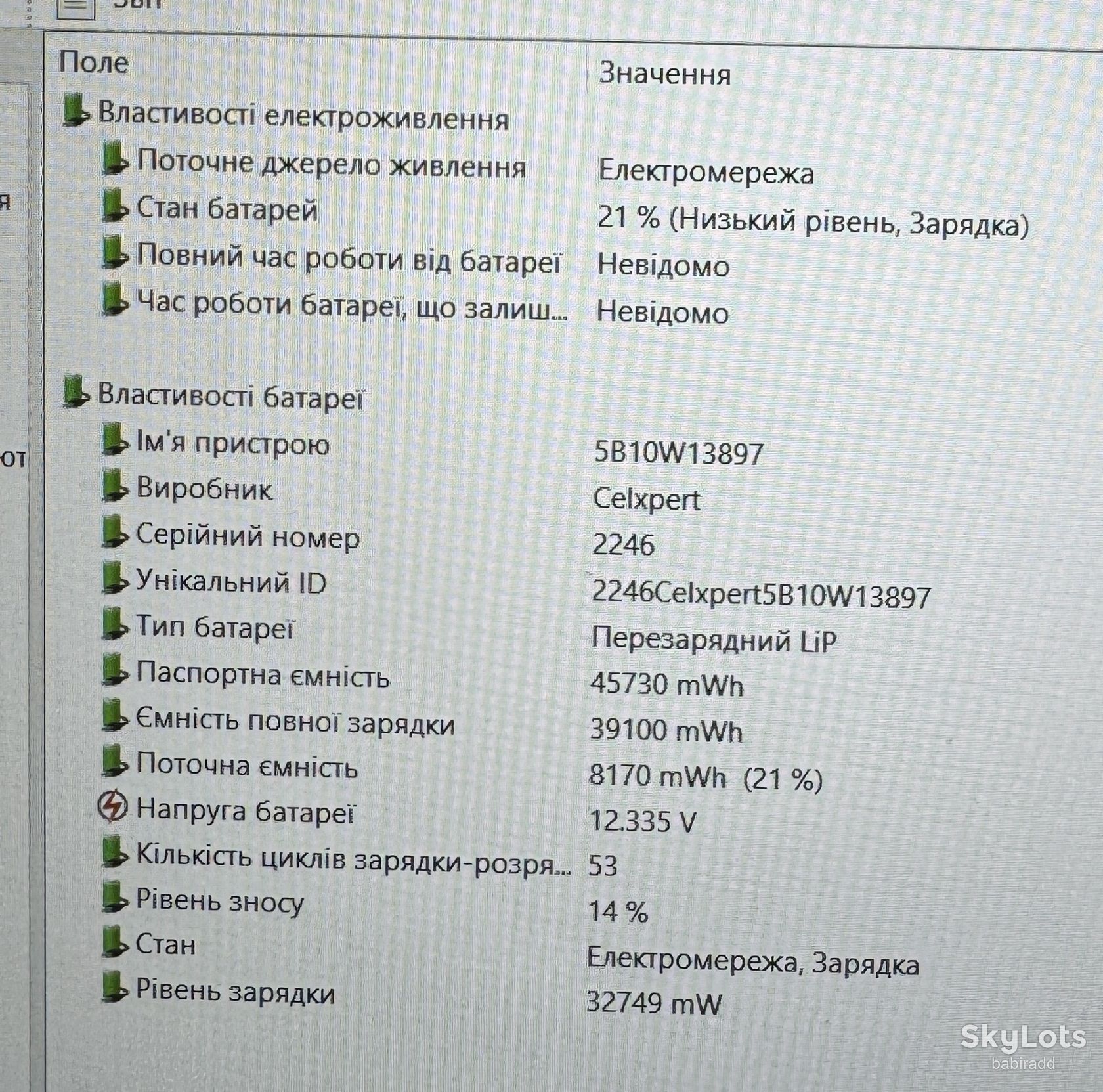This screenshot has width=1103, height=1092.
Task: Click icon next to Поточна ємність
Action: (115, 762)
